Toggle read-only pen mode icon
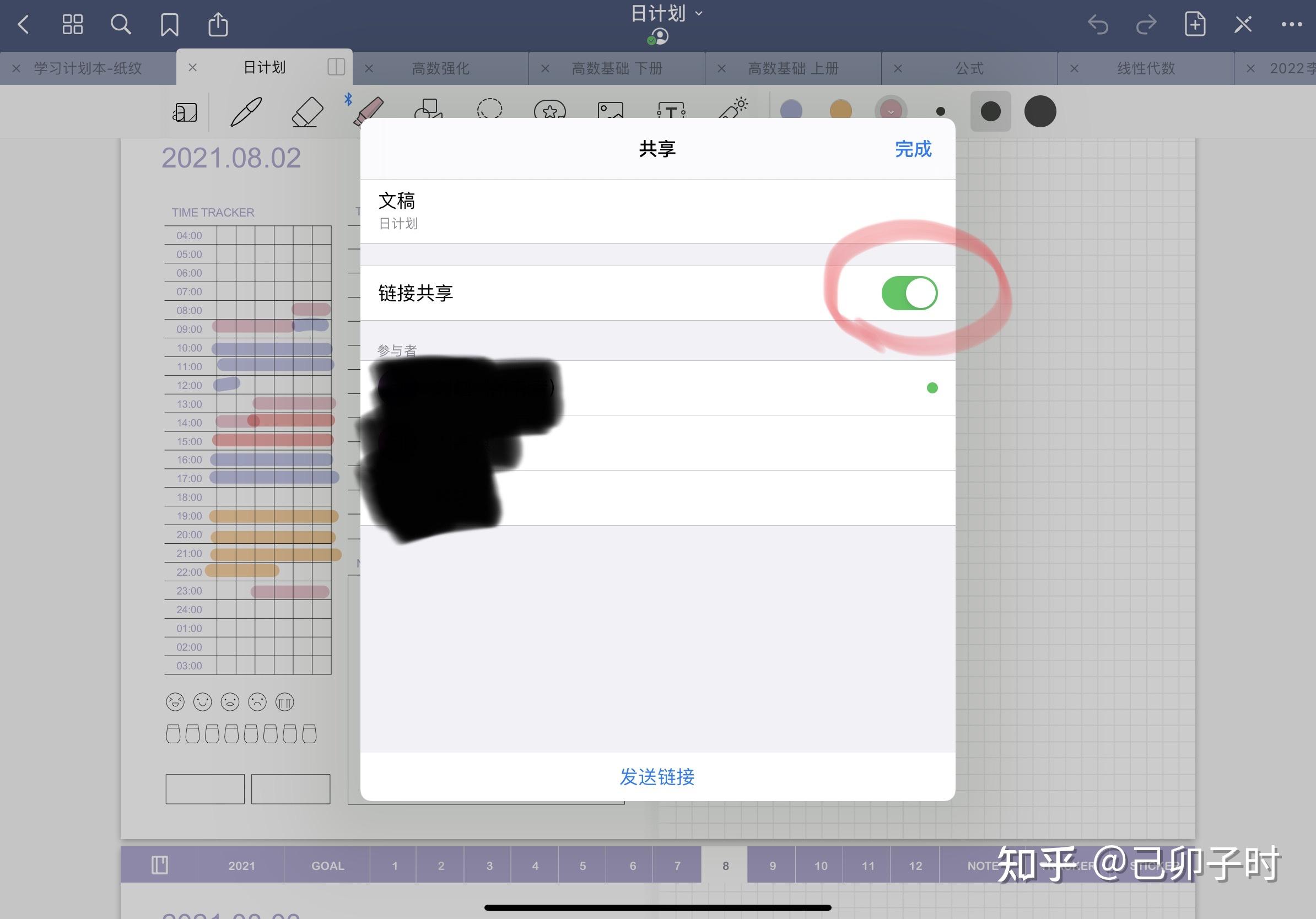The height and width of the screenshot is (919, 1316). click(x=1243, y=24)
